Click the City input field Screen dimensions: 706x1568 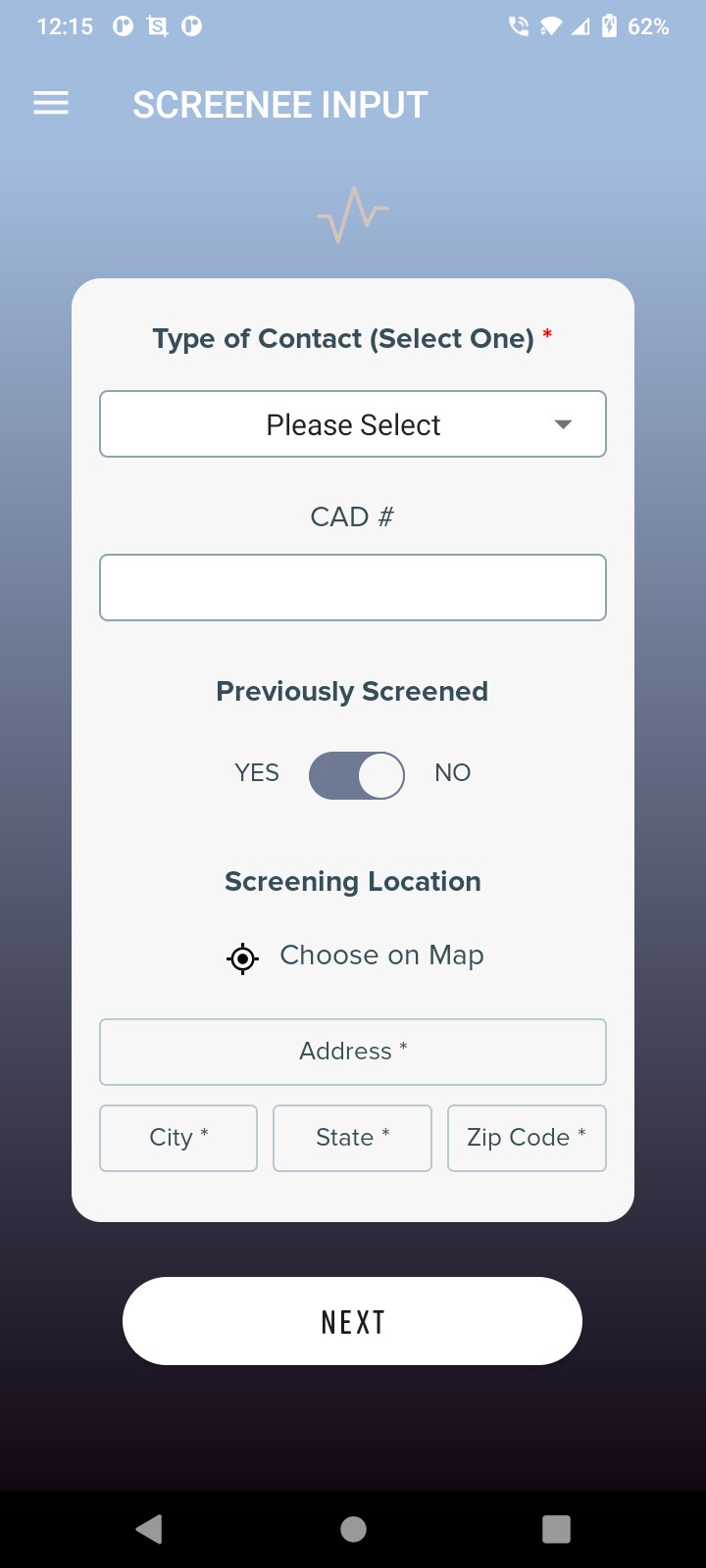(x=178, y=1138)
